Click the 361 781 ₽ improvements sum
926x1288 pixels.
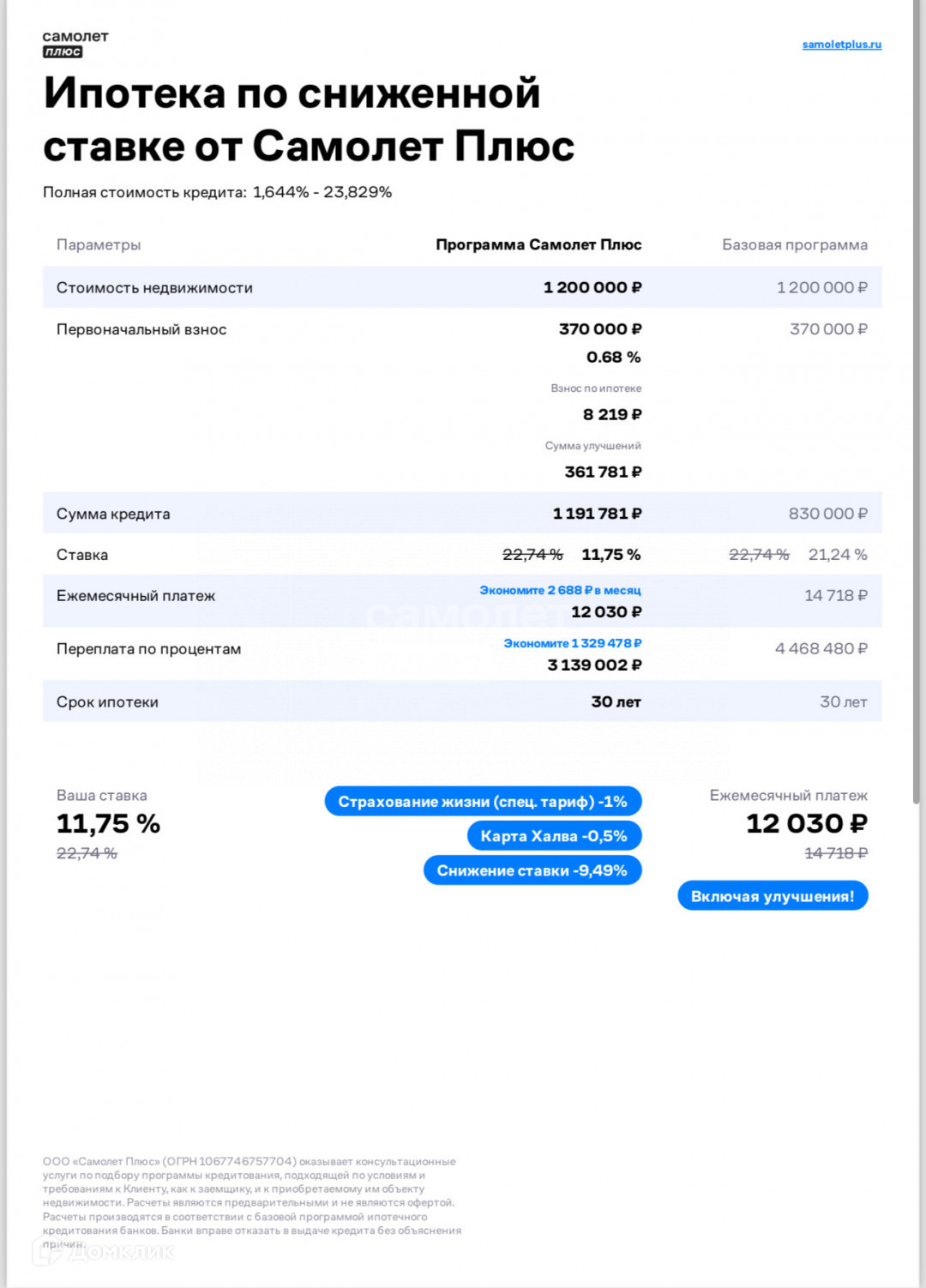[603, 472]
